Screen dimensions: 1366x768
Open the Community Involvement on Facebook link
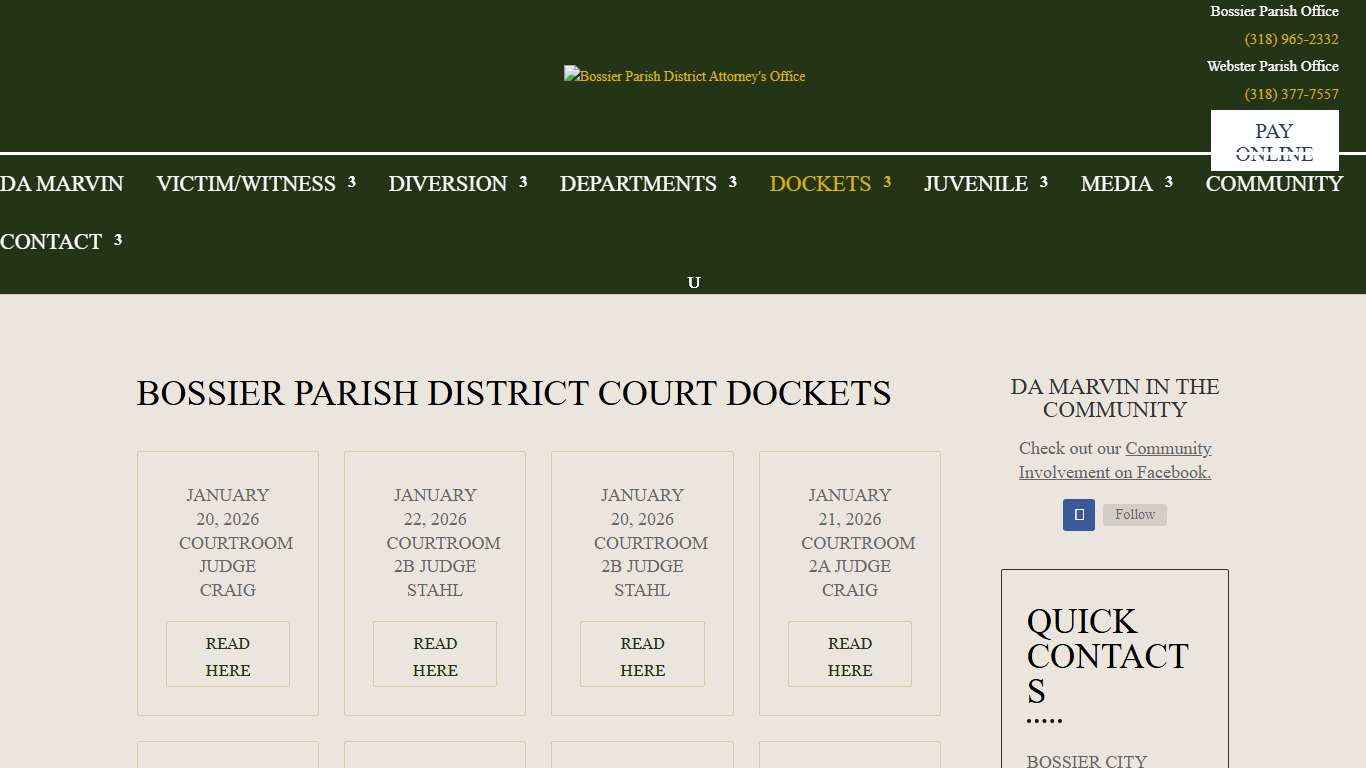tap(1115, 460)
